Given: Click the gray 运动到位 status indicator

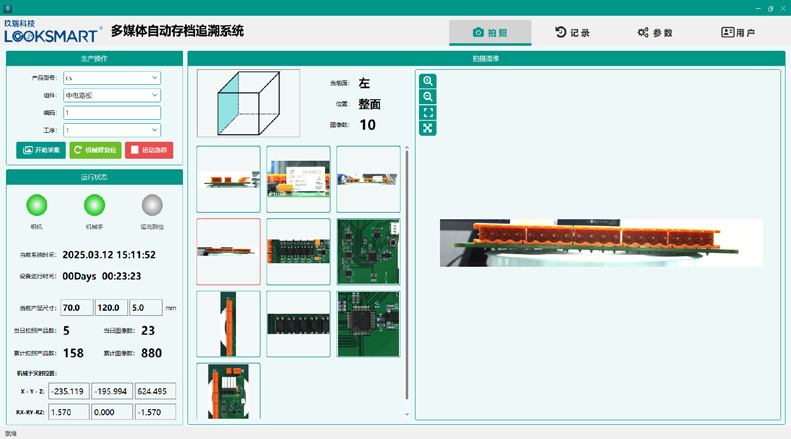Looking at the screenshot, I should click(x=152, y=205).
